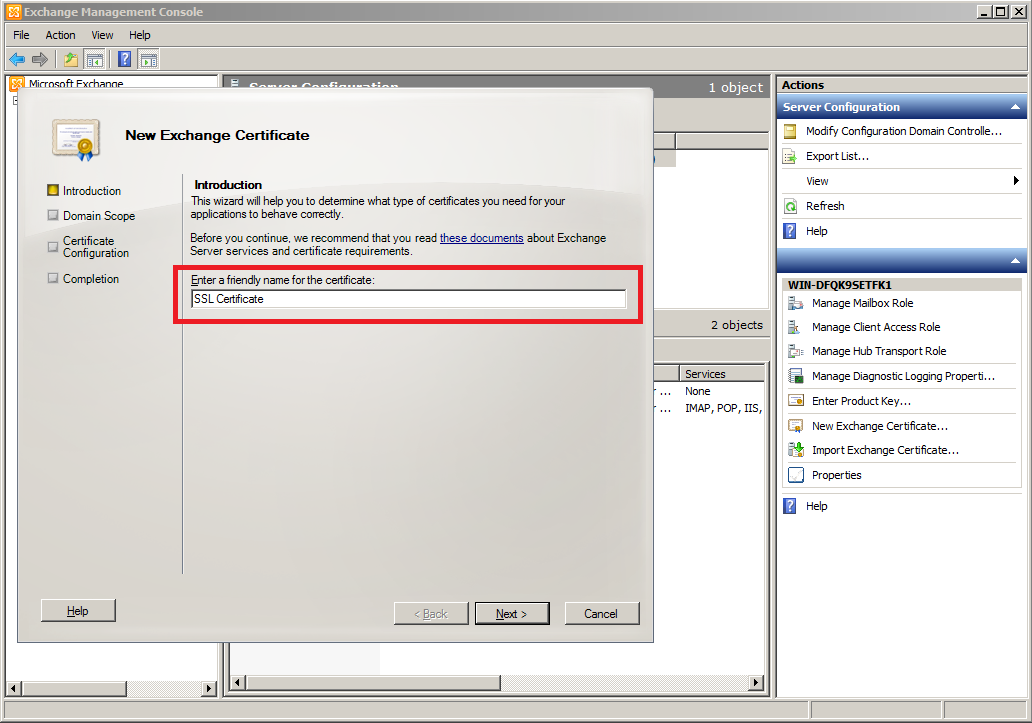Click the Enter Product Key icon

pyautogui.click(x=796, y=401)
